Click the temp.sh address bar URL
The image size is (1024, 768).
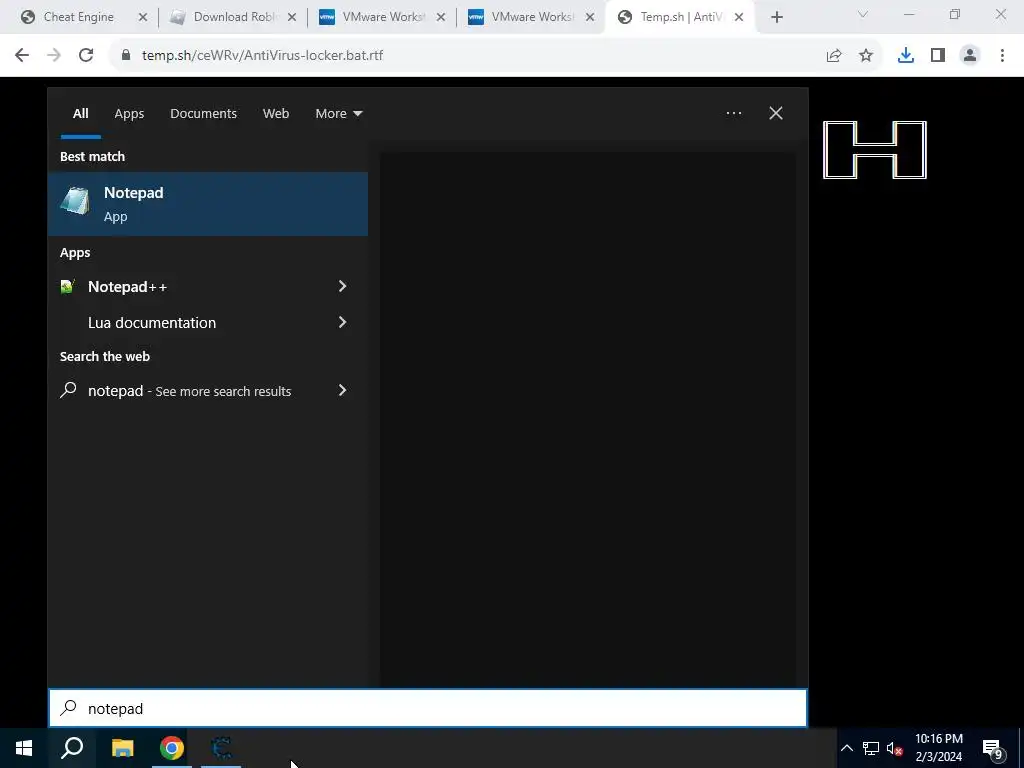(x=263, y=56)
